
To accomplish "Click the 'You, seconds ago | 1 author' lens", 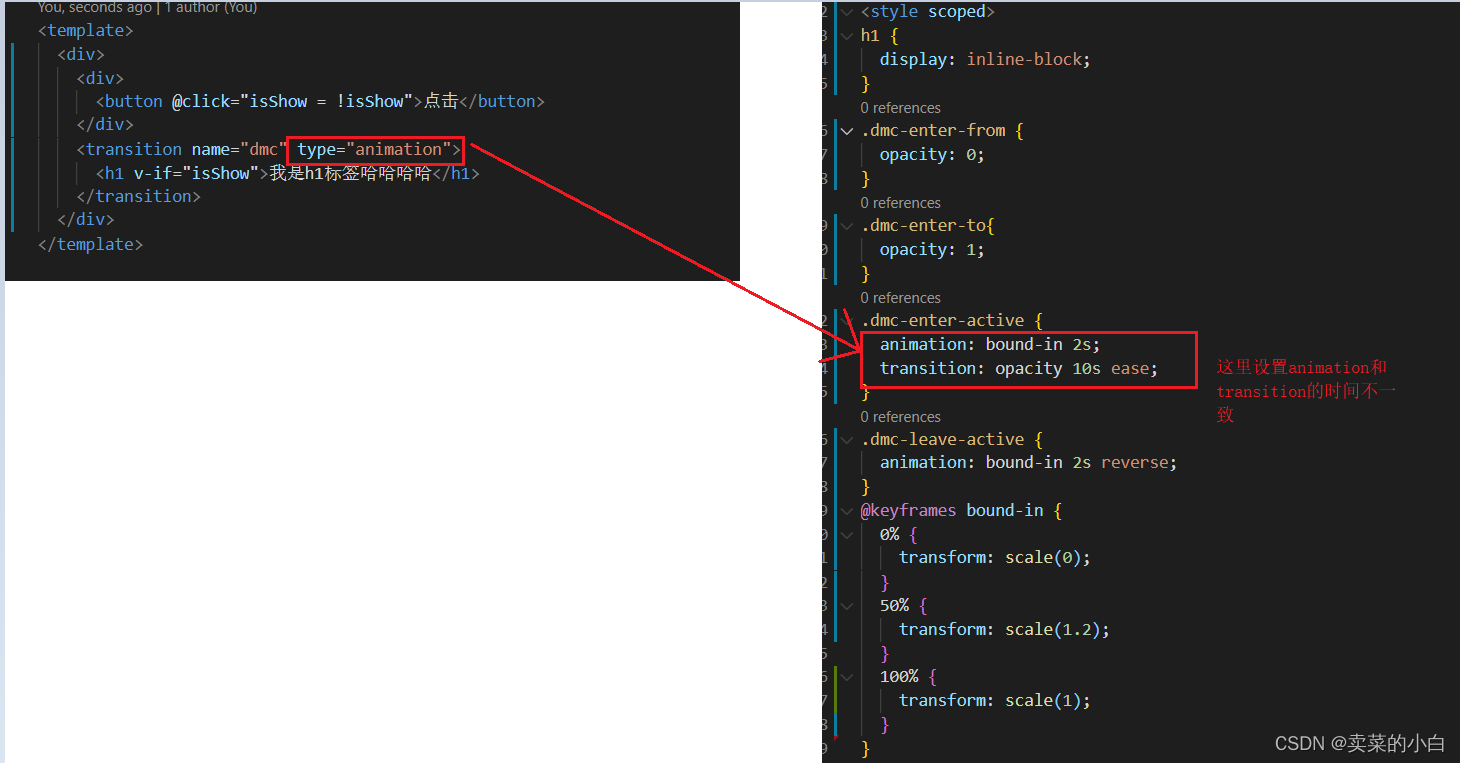I will pos(147,8).
